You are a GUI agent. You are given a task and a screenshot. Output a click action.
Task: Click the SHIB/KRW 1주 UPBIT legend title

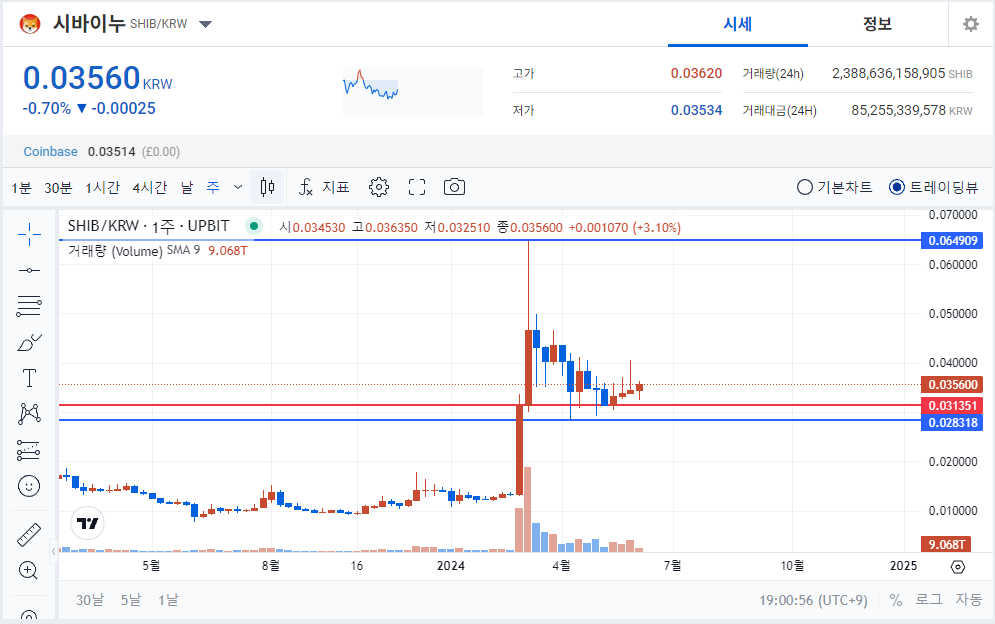(x=148, y=226)
